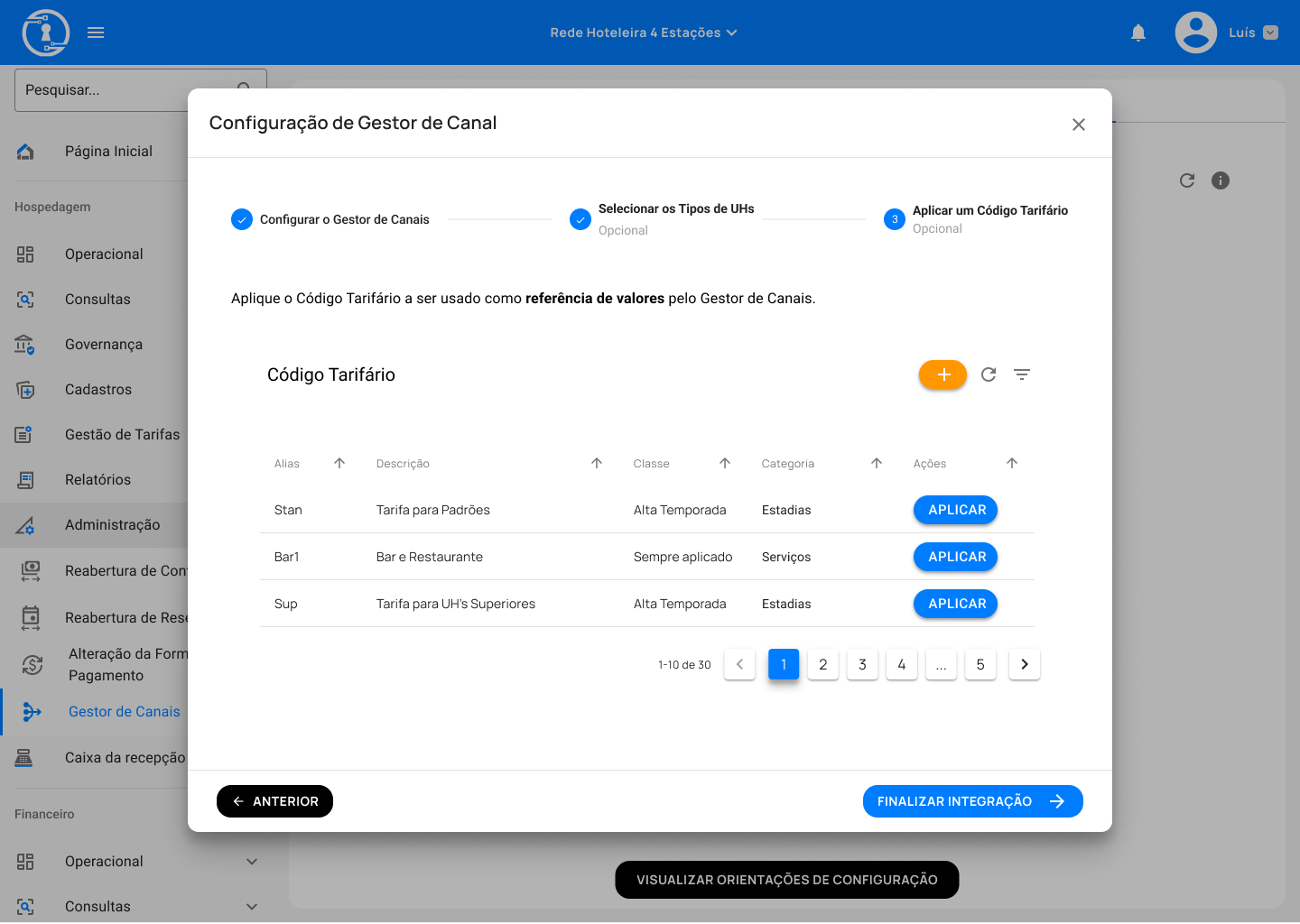Image resolution: width=1300 pixels, height=924 pixels.
Task: Open Rede Hoteleira 4 Estações dropdown
Action: (643, 33)
